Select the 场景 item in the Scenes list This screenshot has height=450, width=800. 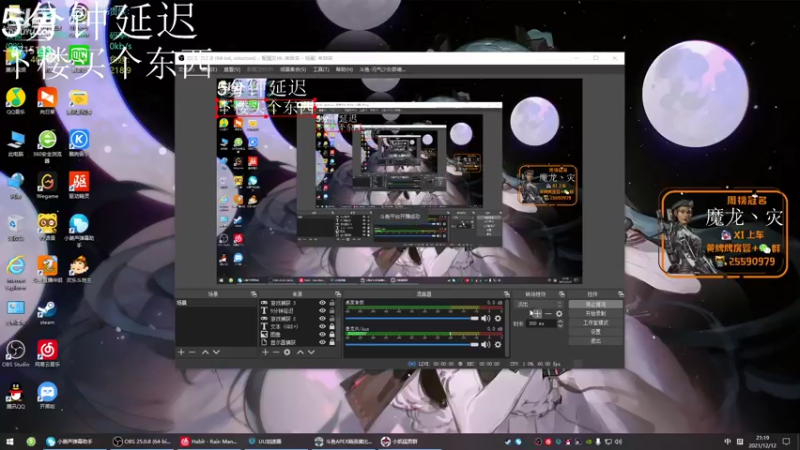click(216, 303)
